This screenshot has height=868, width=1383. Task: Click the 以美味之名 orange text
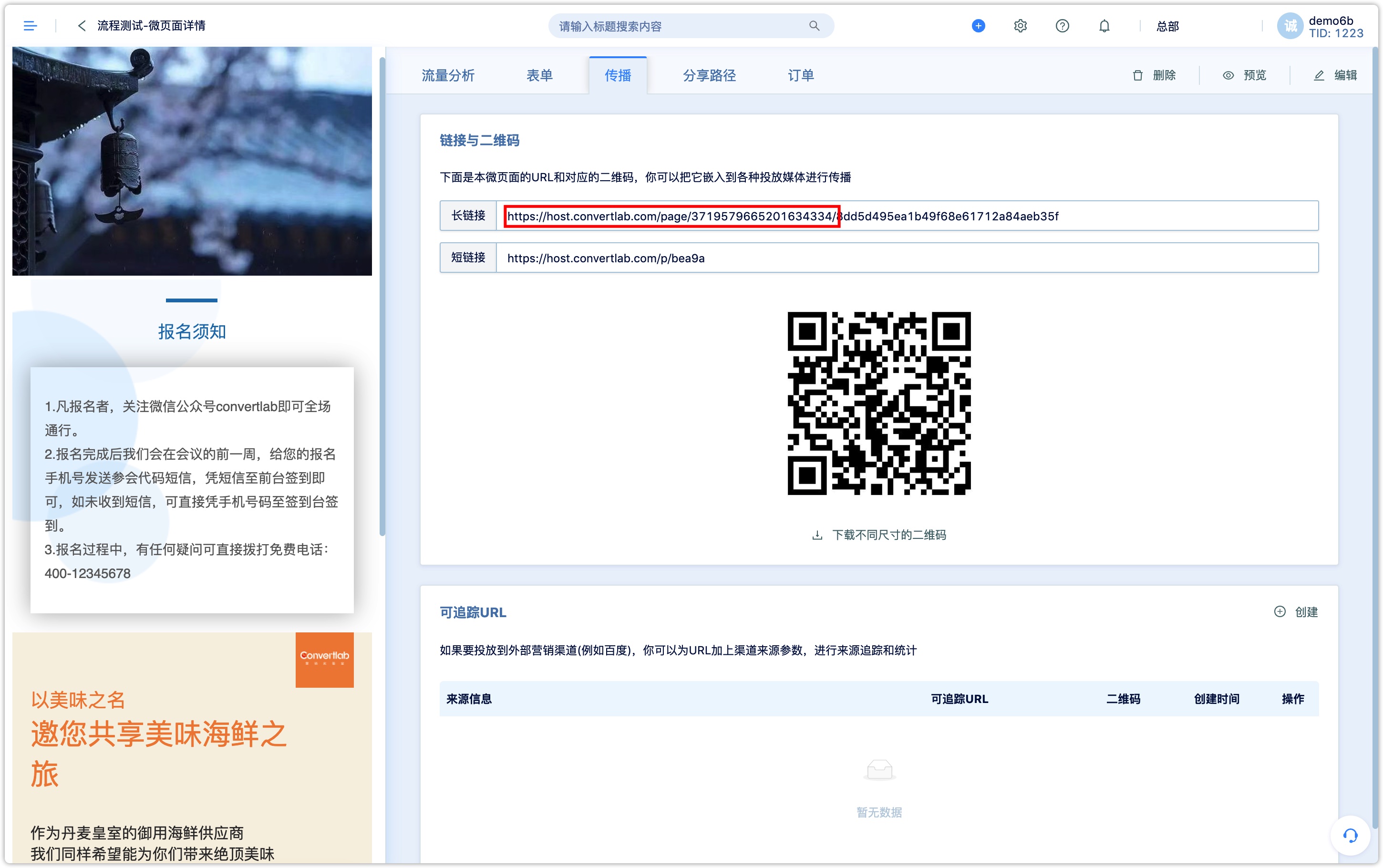[x=78, y=700]
